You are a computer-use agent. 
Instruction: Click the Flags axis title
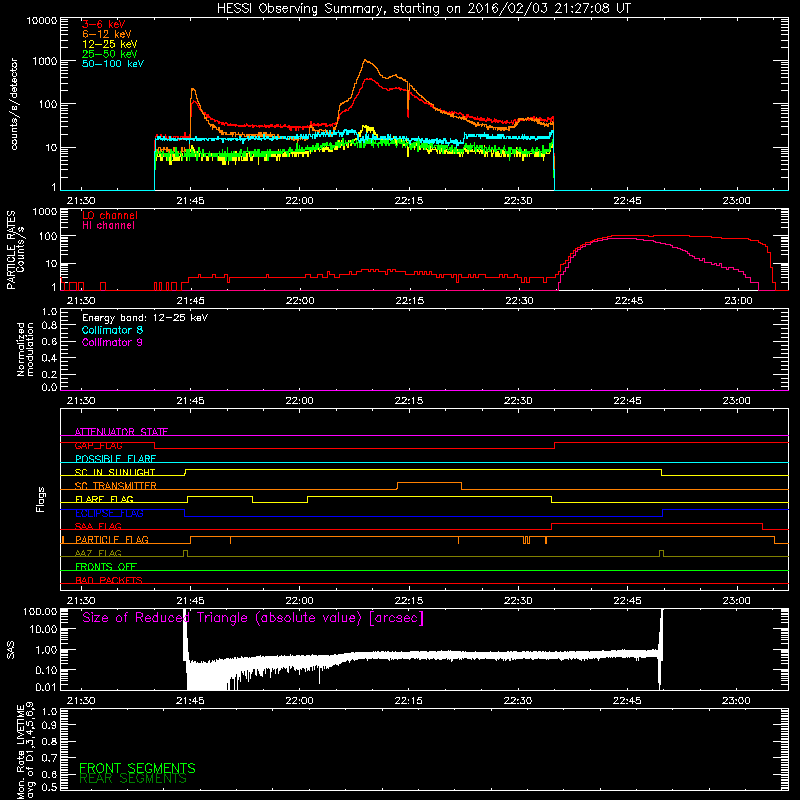click(41, 499)
